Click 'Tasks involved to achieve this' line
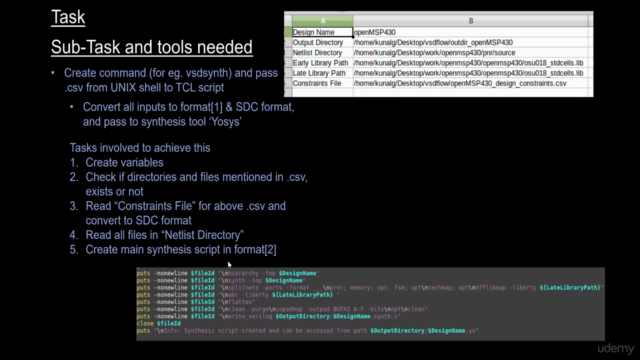Image resolution: width=640 pixels, height=360 pixels. click(140, 148)
